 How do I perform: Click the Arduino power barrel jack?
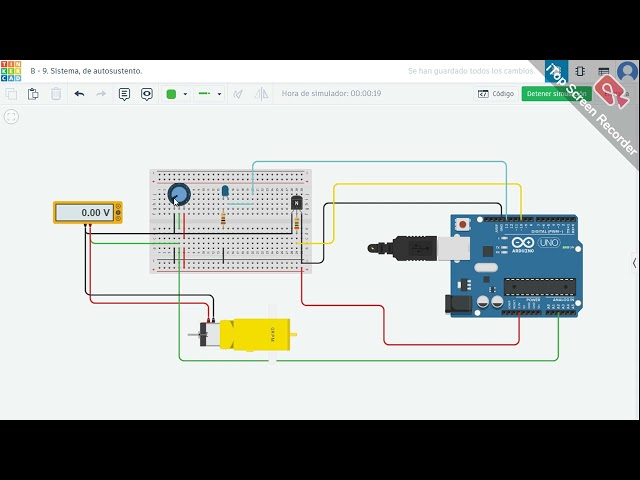458,304
